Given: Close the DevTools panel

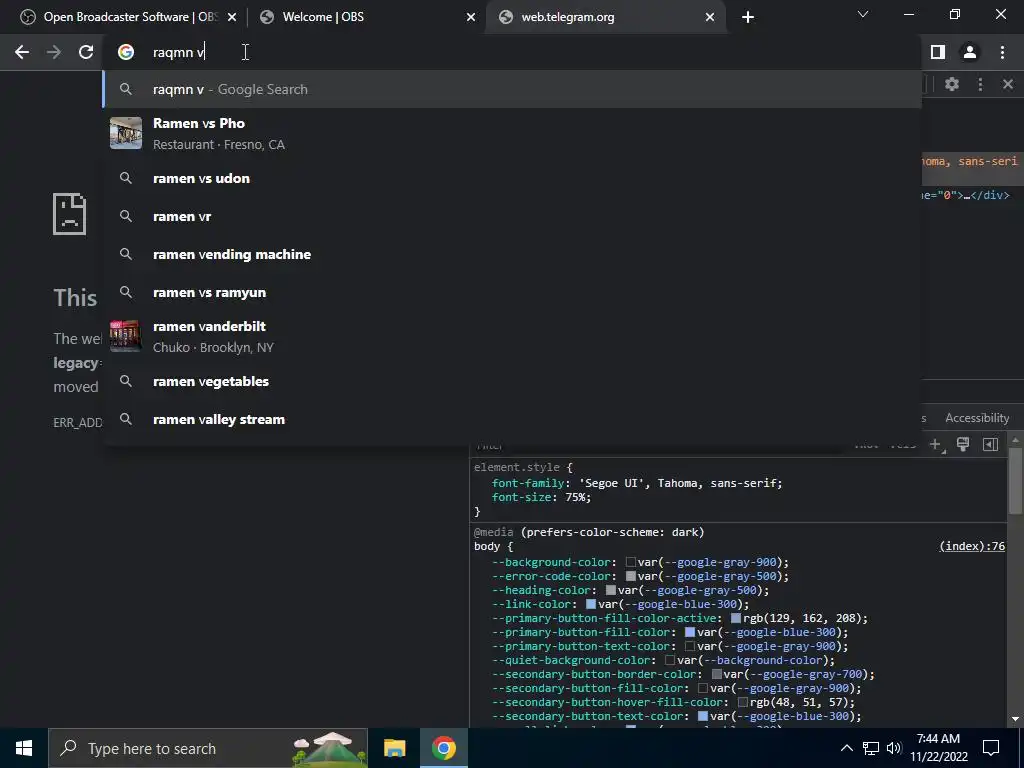Looking at the screenshot, I should tap(1008, 84).
